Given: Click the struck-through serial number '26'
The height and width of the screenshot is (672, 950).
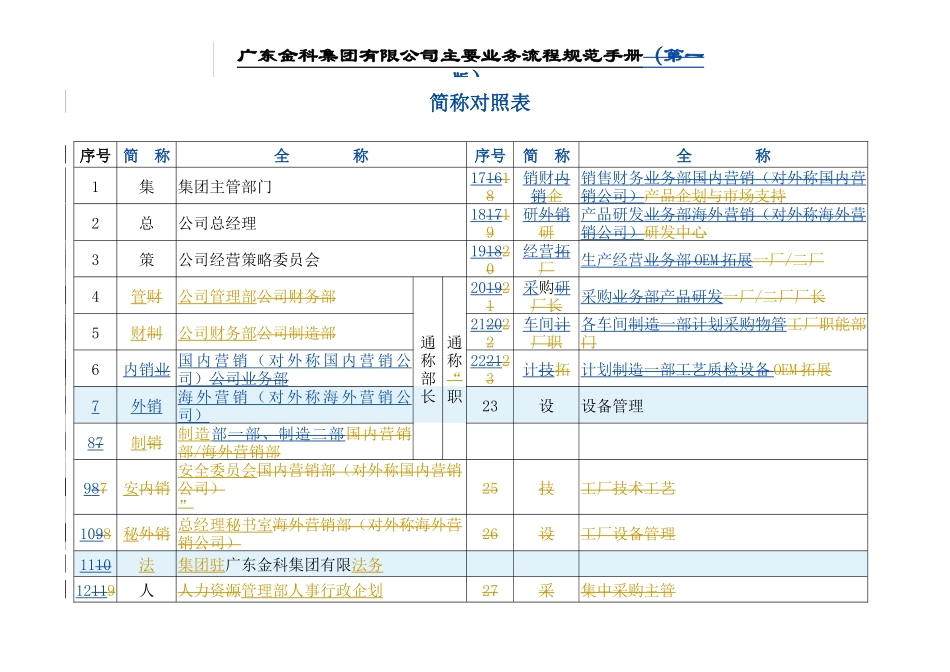Looking at the screenshot, I should [490, 534].
